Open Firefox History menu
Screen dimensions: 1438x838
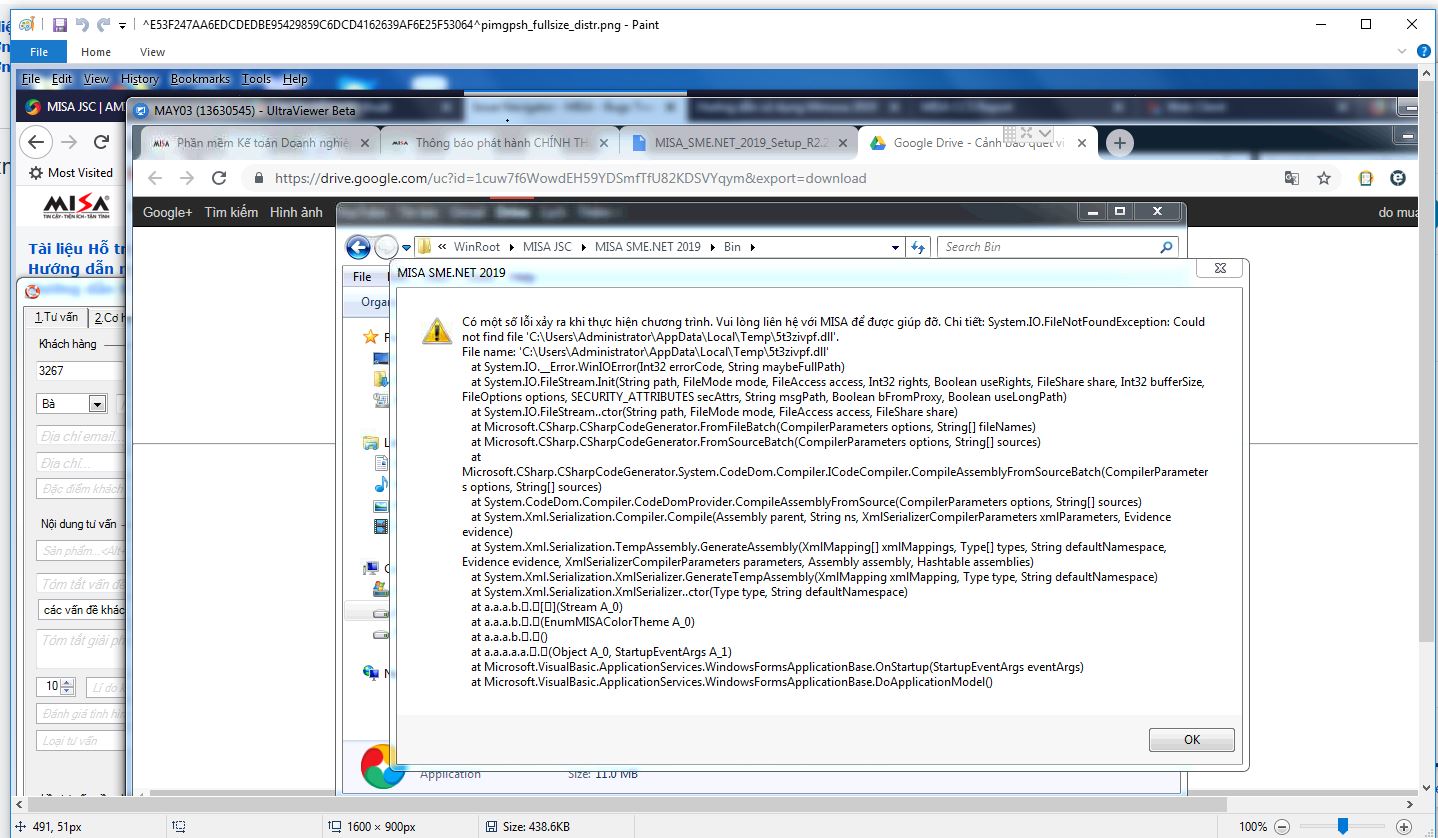coord(140,79)
